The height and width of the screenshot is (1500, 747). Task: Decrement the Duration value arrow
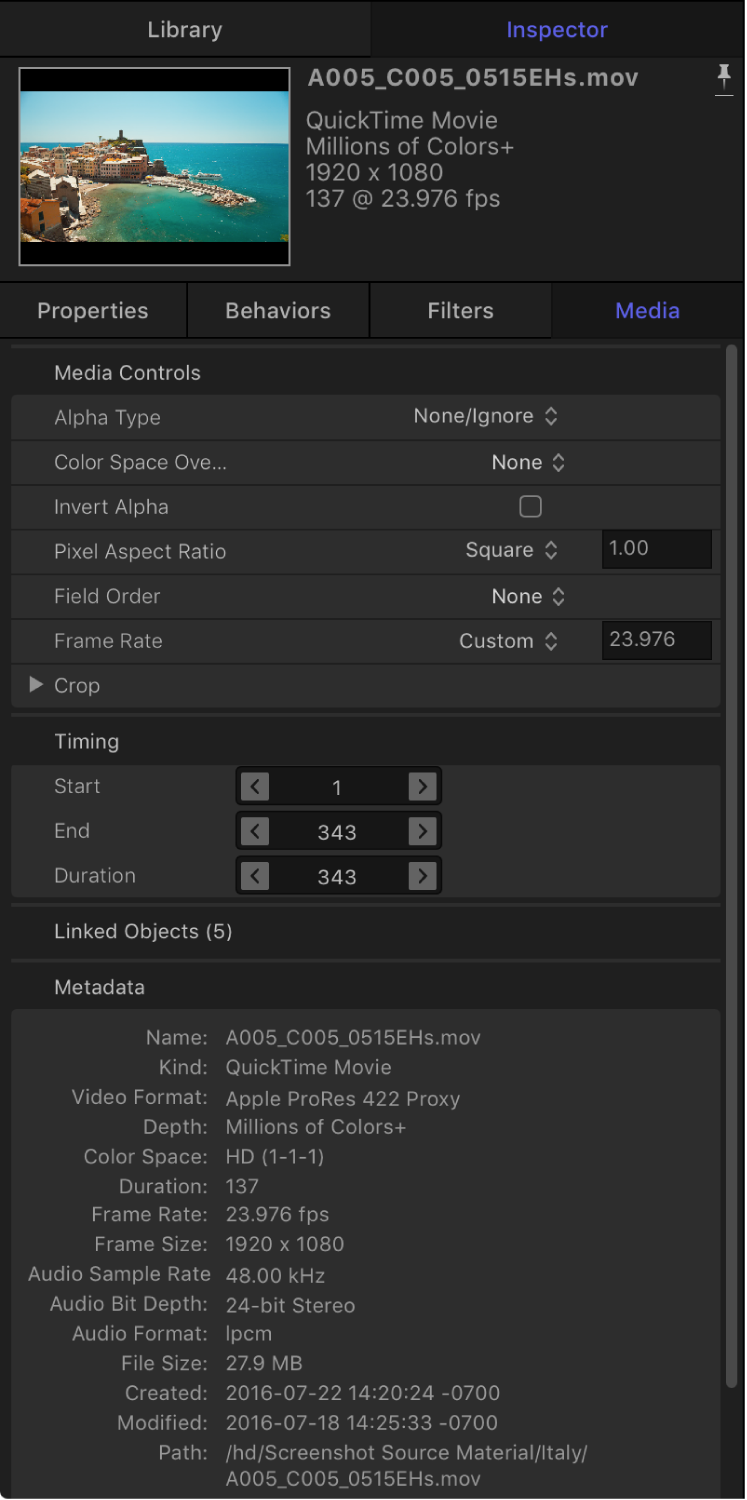tap(255, 877)
